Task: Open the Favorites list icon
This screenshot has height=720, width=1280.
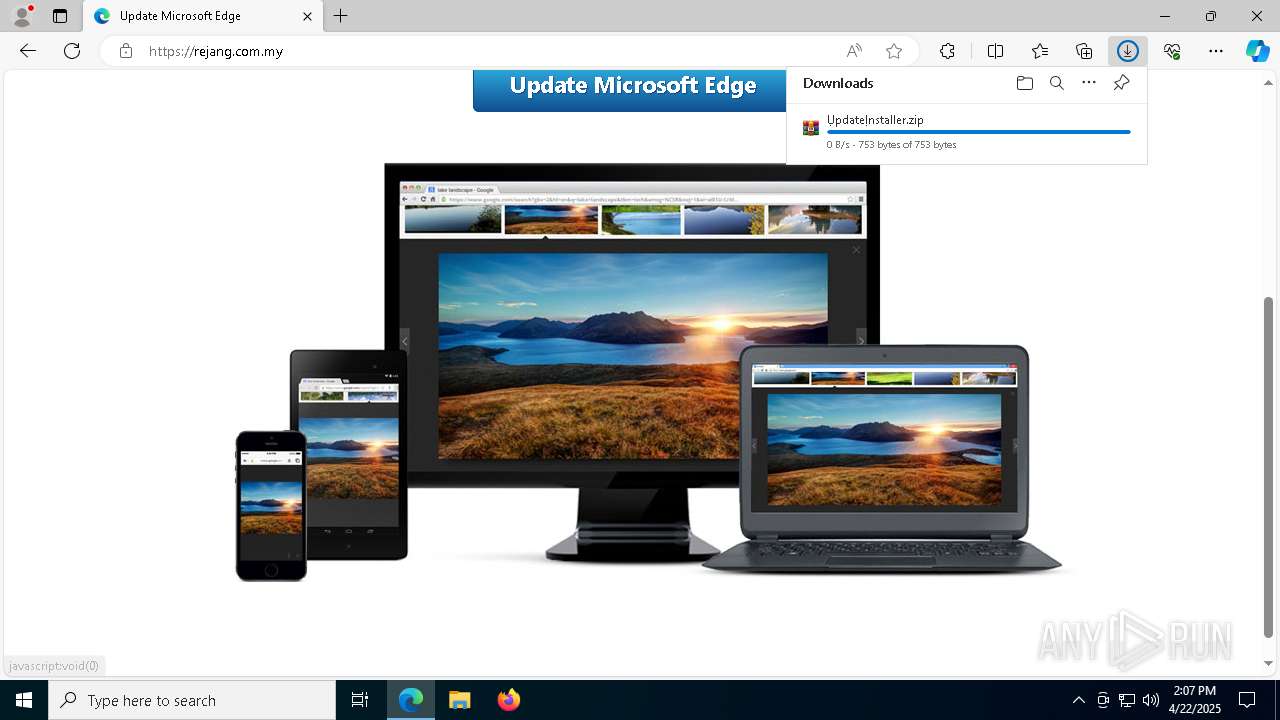Action: [x=1040, y=51]
